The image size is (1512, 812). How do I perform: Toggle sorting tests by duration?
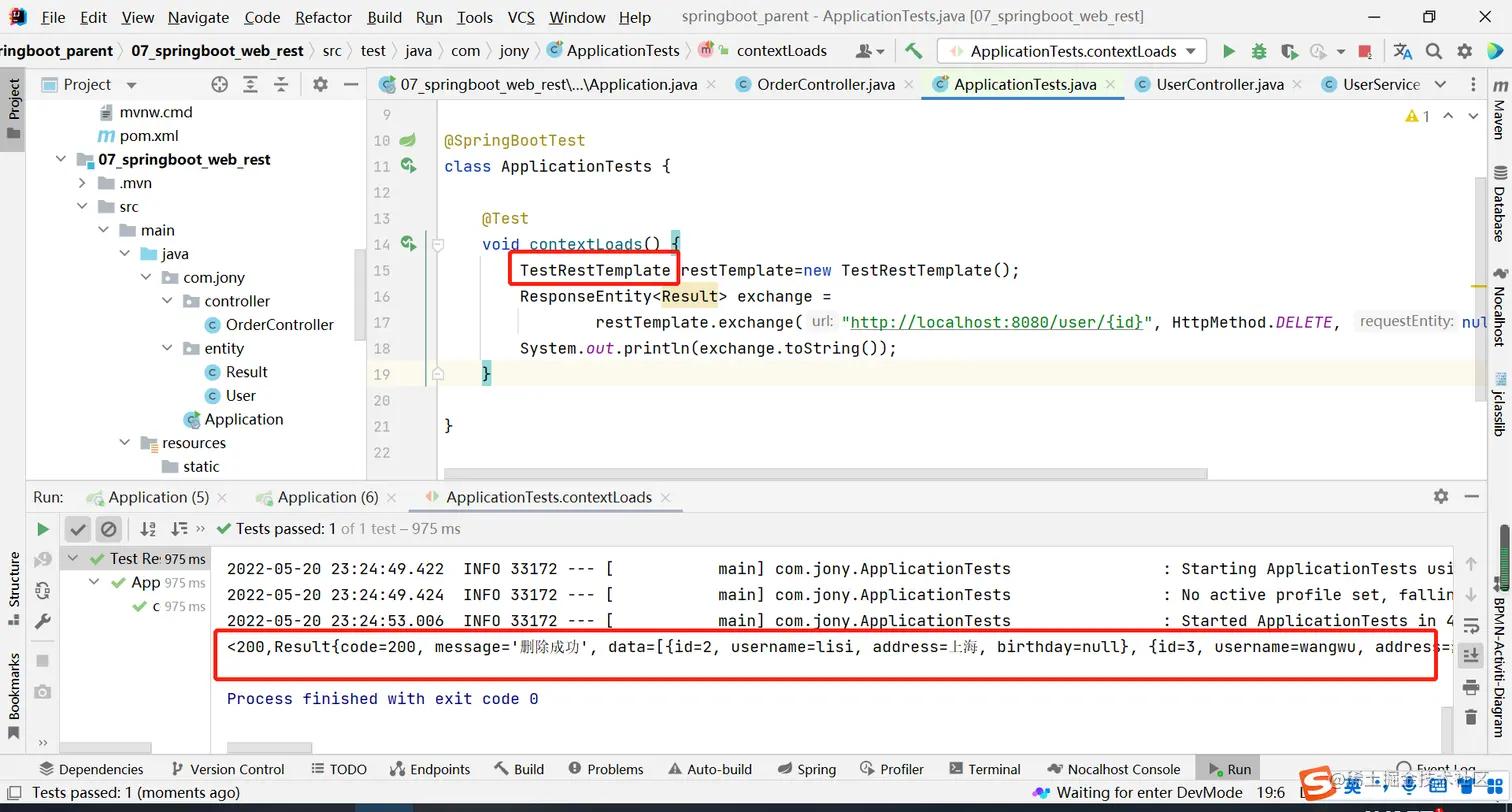[x=180, y=529]
